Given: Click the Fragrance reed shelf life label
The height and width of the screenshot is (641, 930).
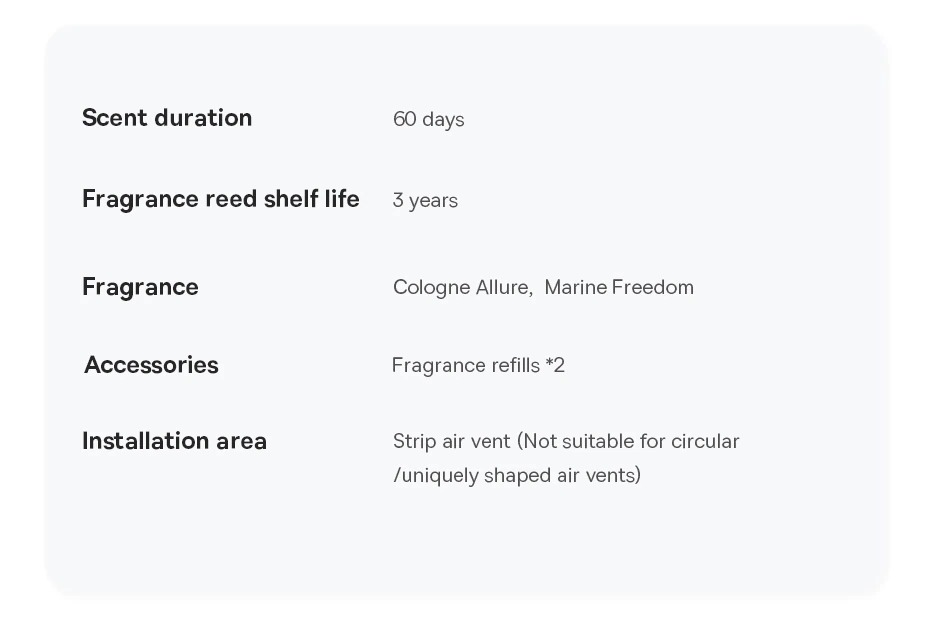Looking at the screenshot, I should tap(221, 199).
